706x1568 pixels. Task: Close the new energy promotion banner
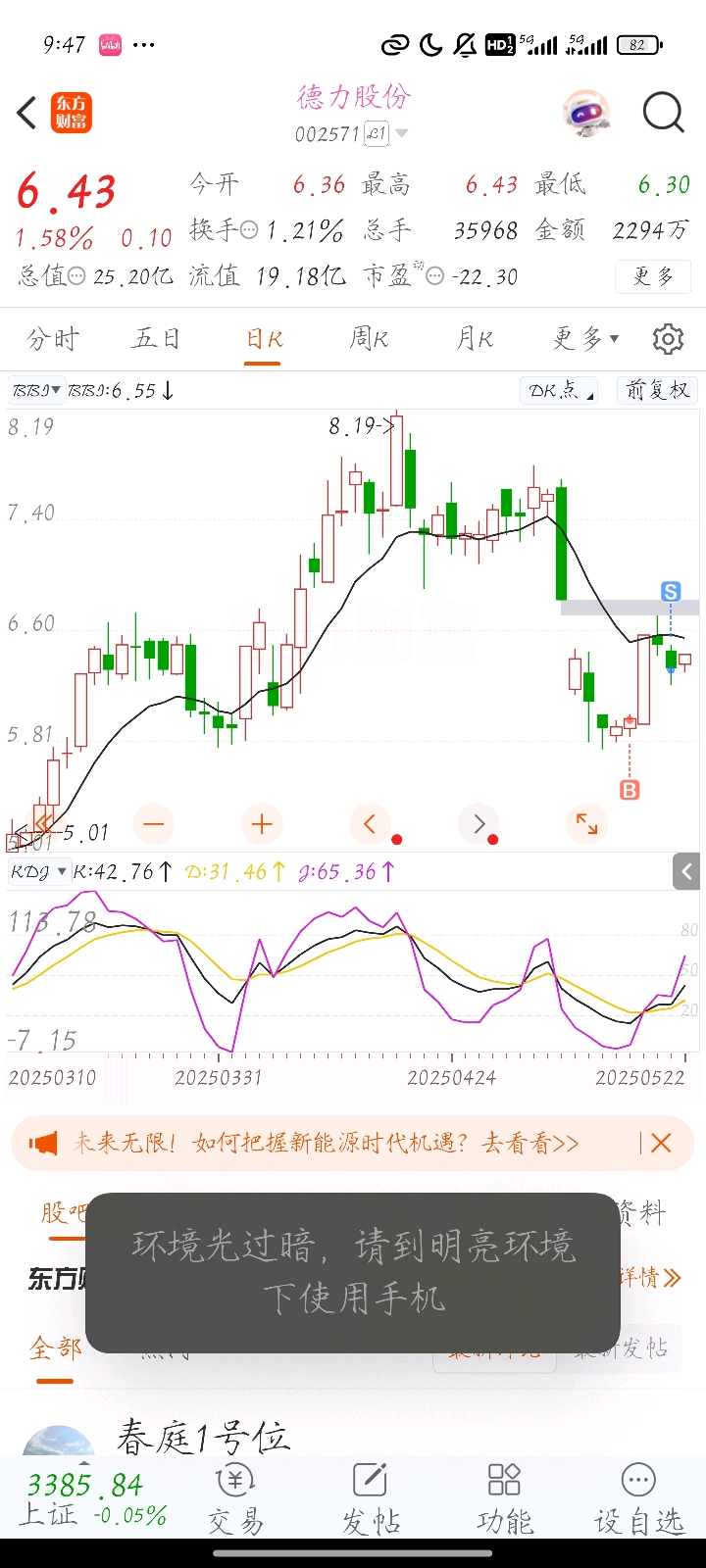pos(661,1143)
